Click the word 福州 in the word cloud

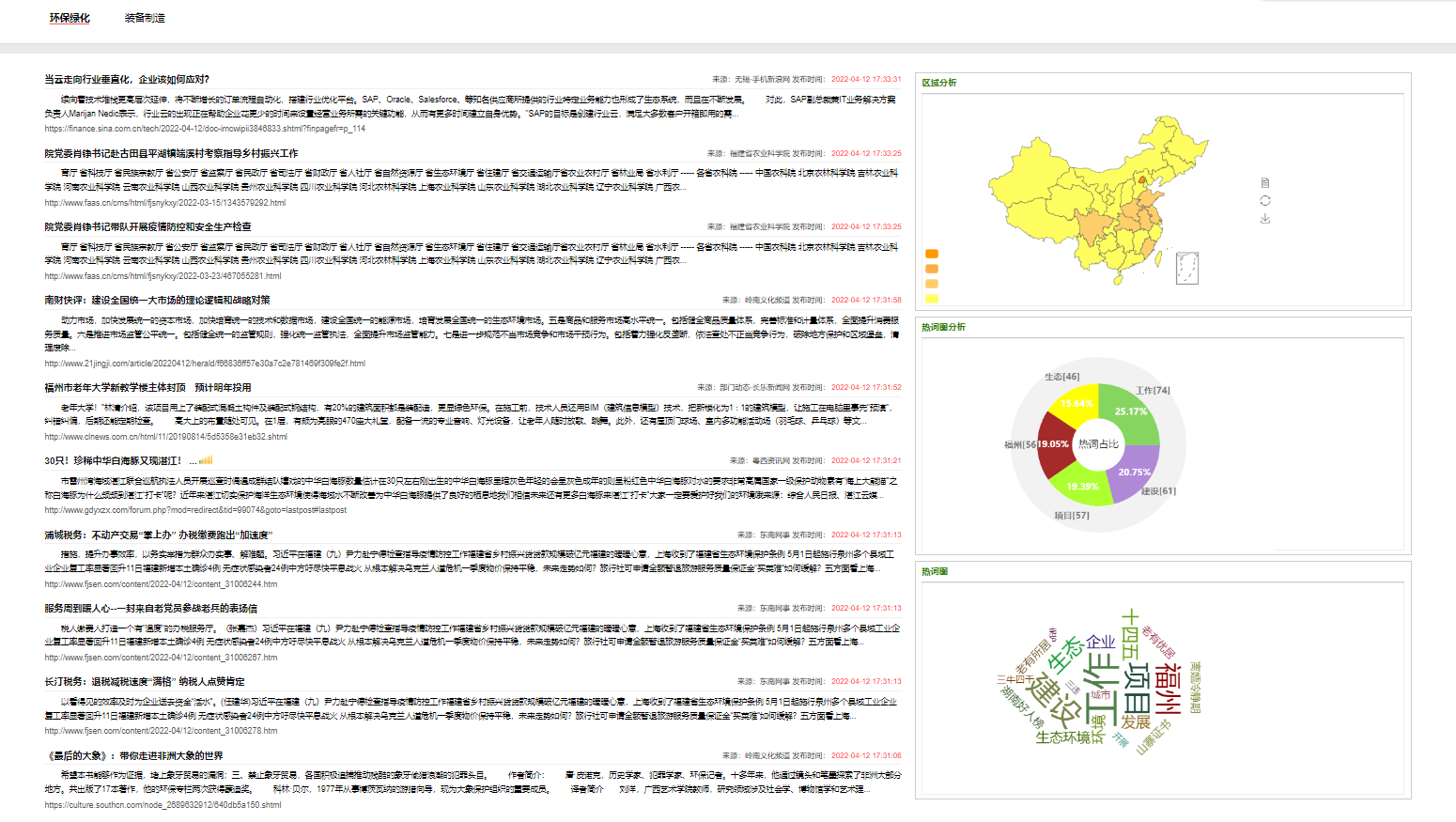click(1168, 689)
